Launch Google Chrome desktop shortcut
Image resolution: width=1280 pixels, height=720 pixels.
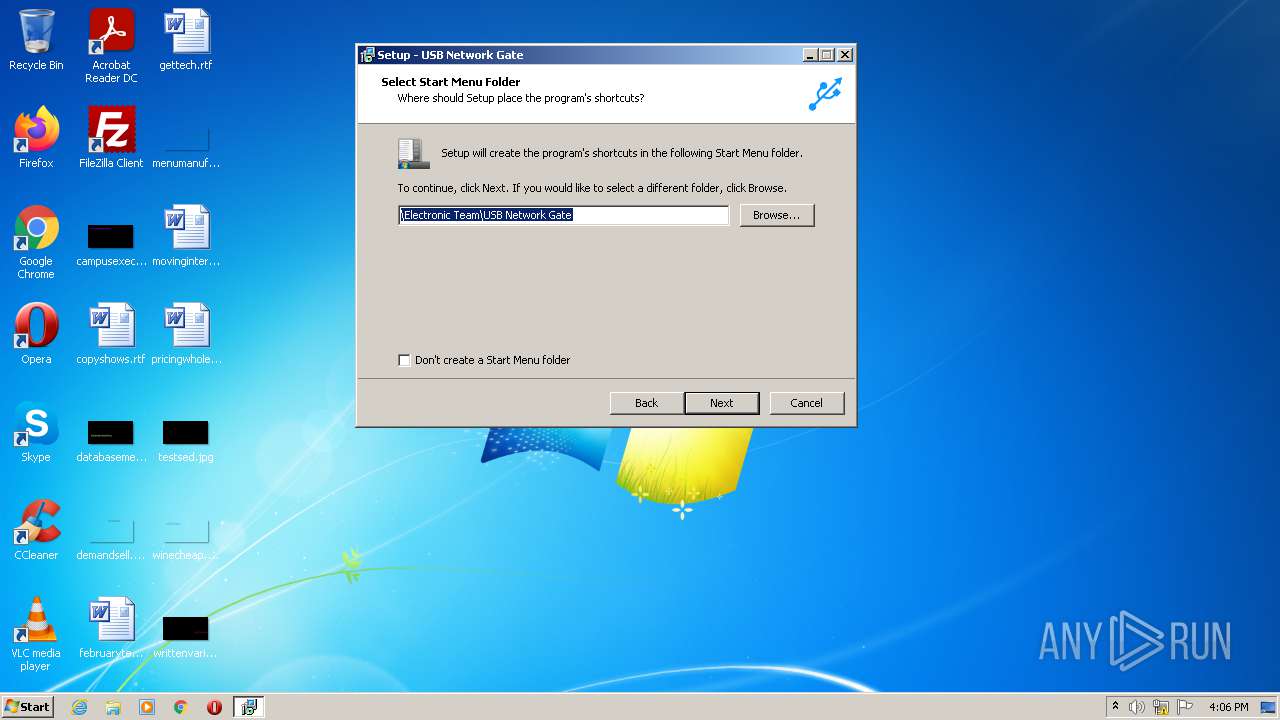[36, 242]
